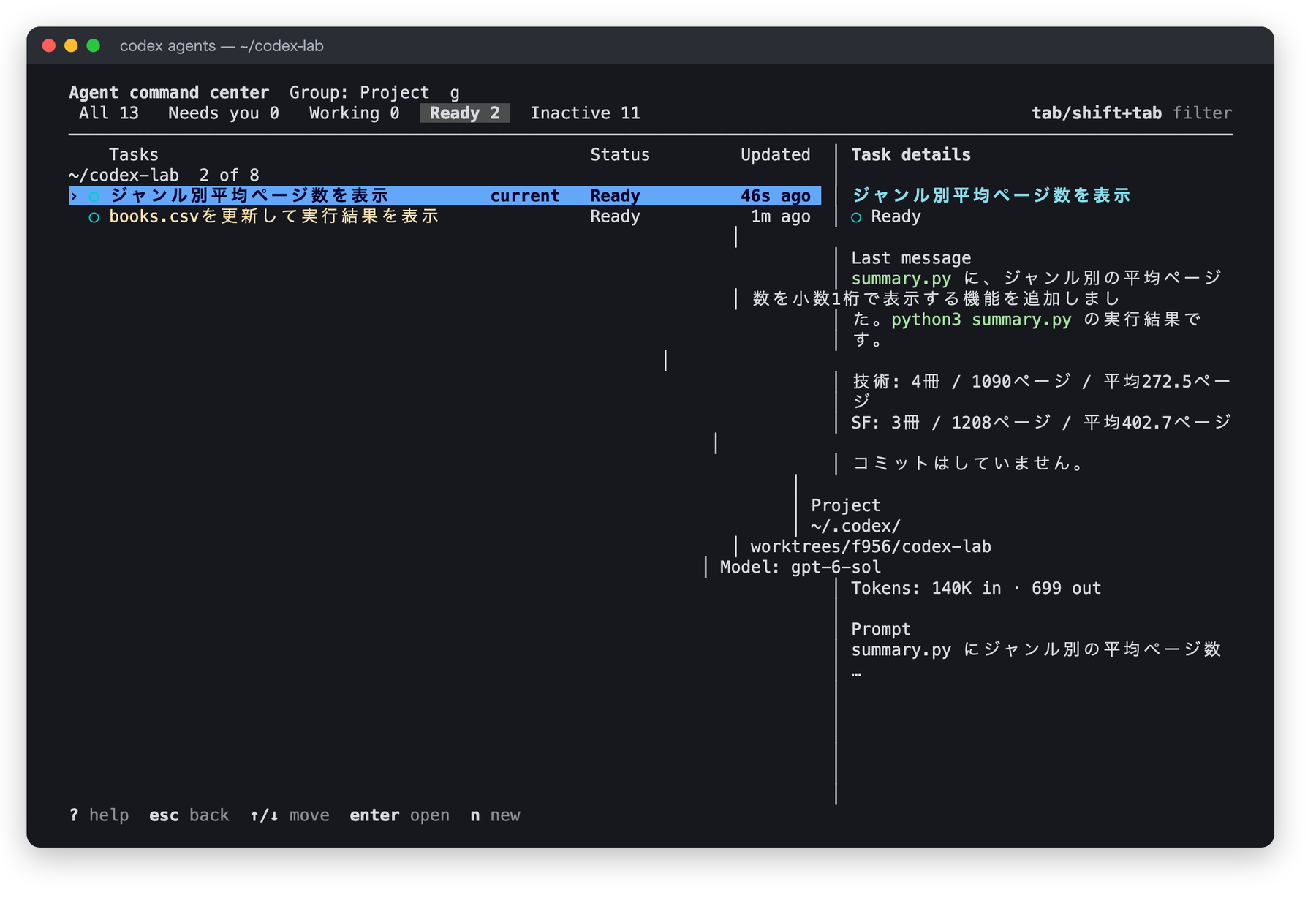
Task: Click the Tasks column header
Action: pyautogui.click(x=133, y=155)
